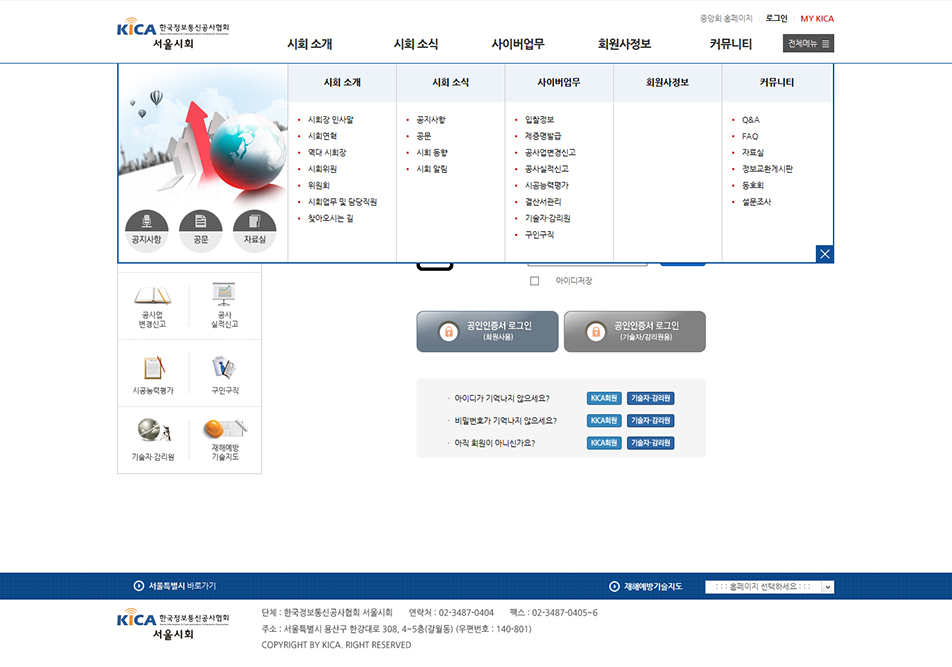Image resolution: width=952 pixels, height=667 pixels.
Task: Click the 공인인증서 로그인 (회원사용) button
Action: [487, 331]
